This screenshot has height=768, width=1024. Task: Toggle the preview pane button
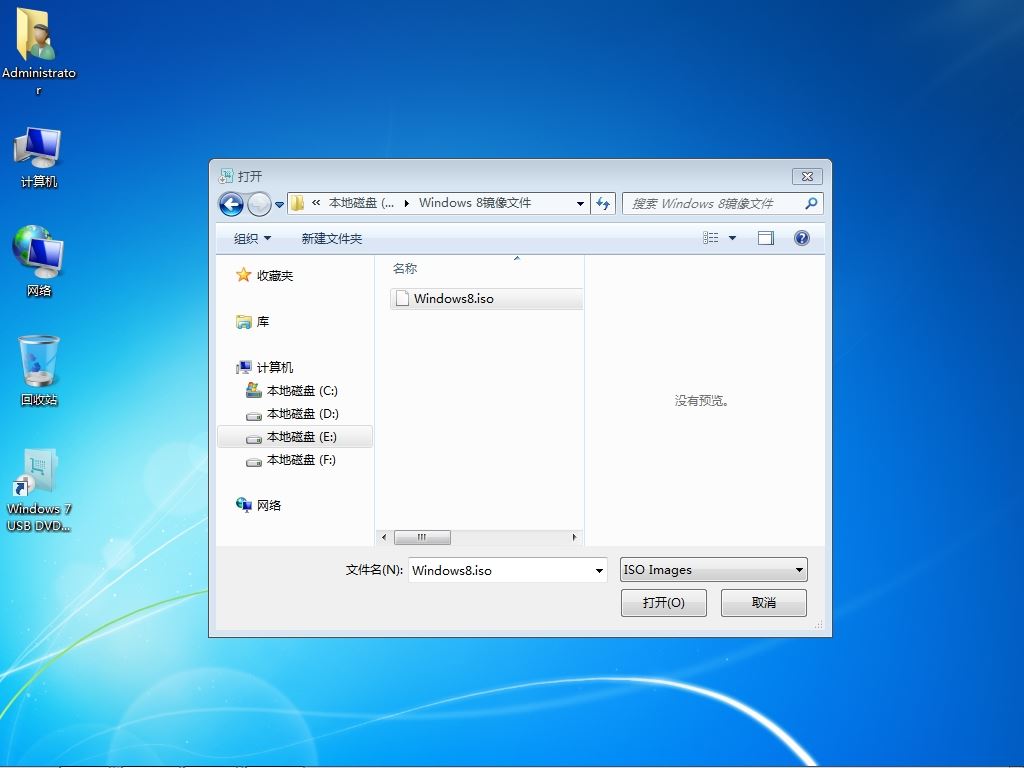[765, 238]
